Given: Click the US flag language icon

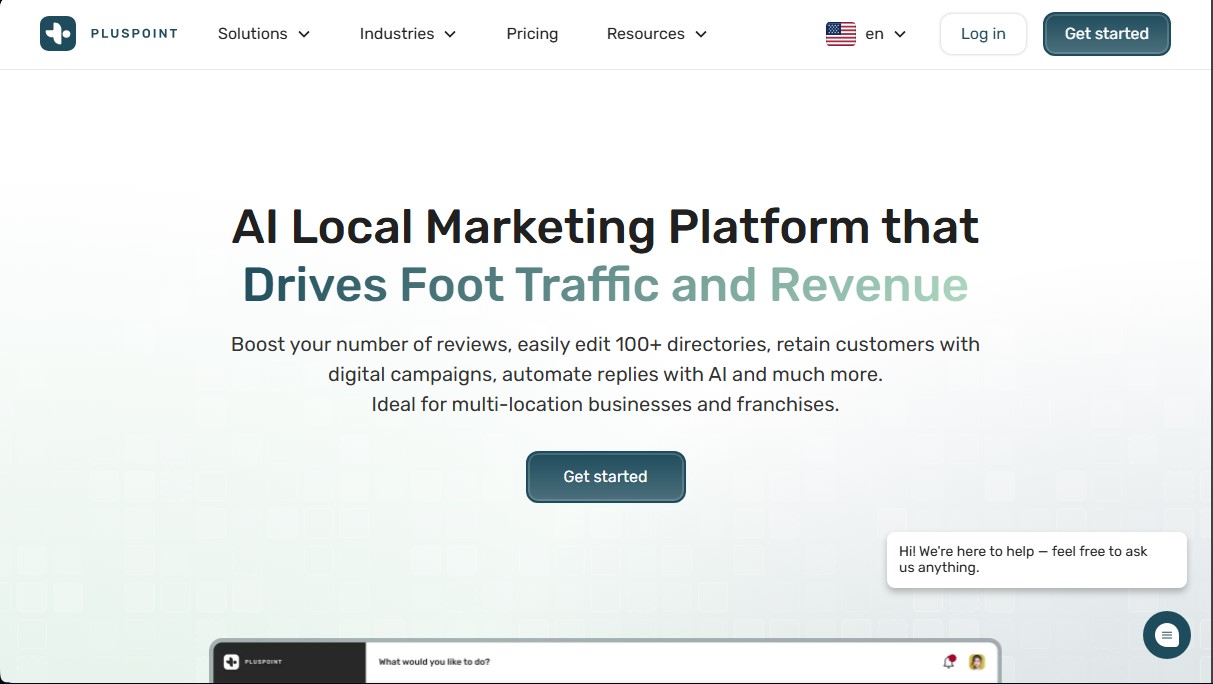Looking at the screenshot, I should click(x=841, y=34).
